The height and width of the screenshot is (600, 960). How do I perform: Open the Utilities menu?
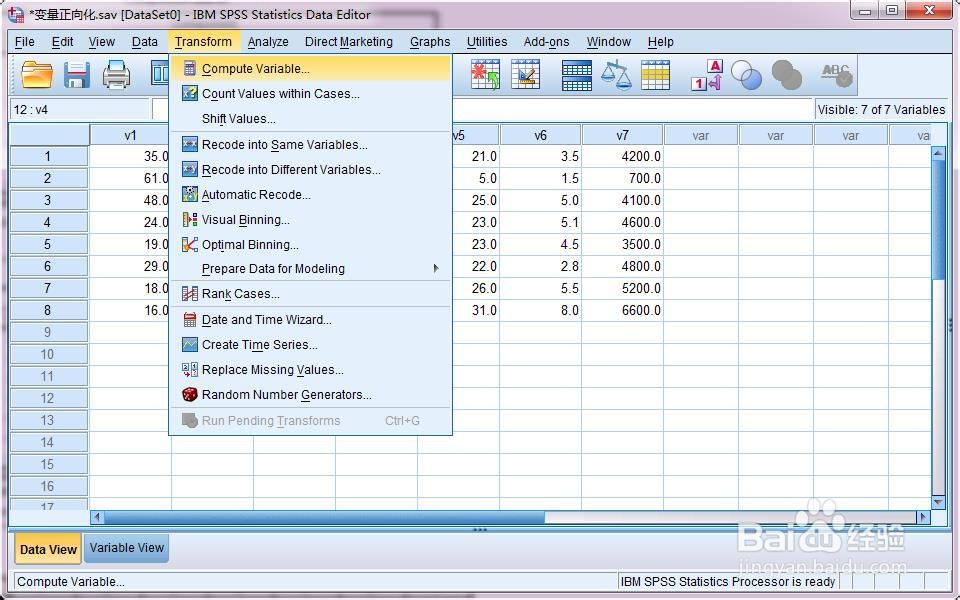click(487, 42)
